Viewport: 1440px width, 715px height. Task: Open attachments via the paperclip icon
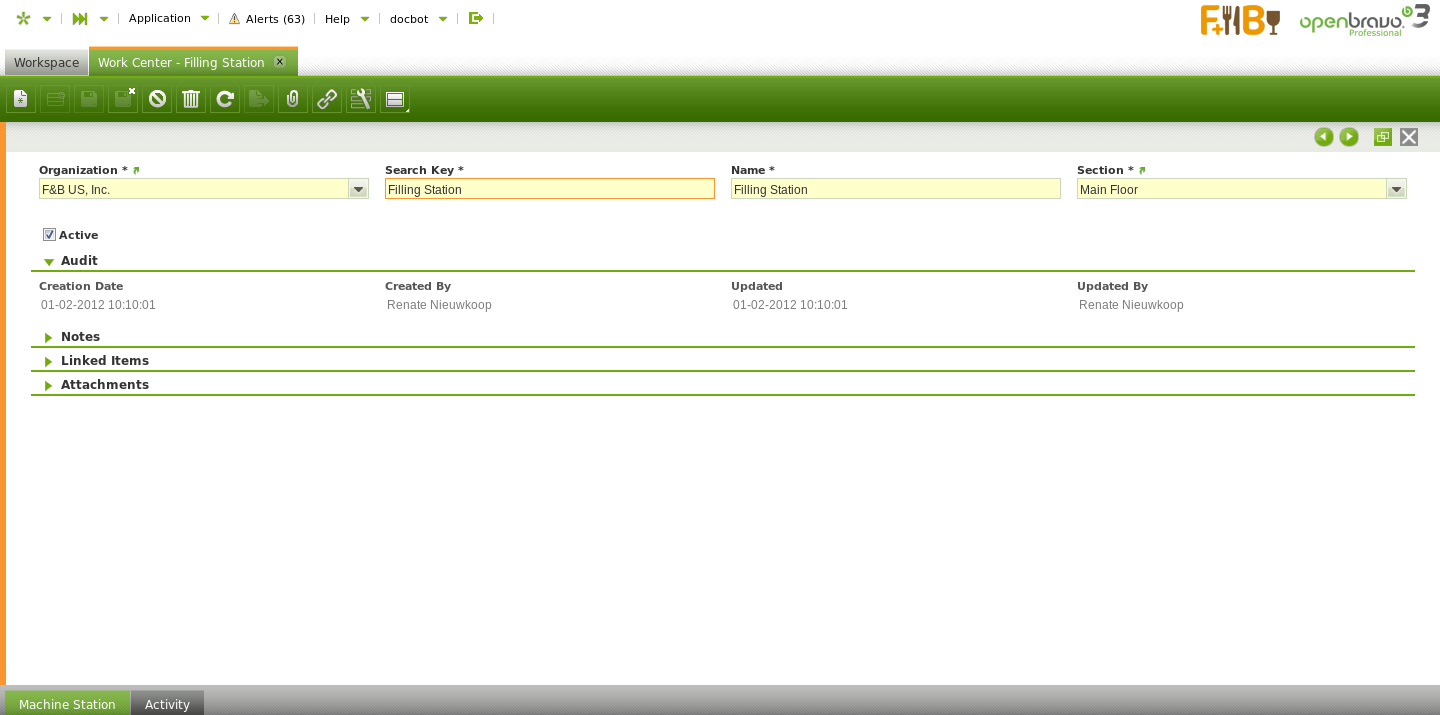click(293, 99)
